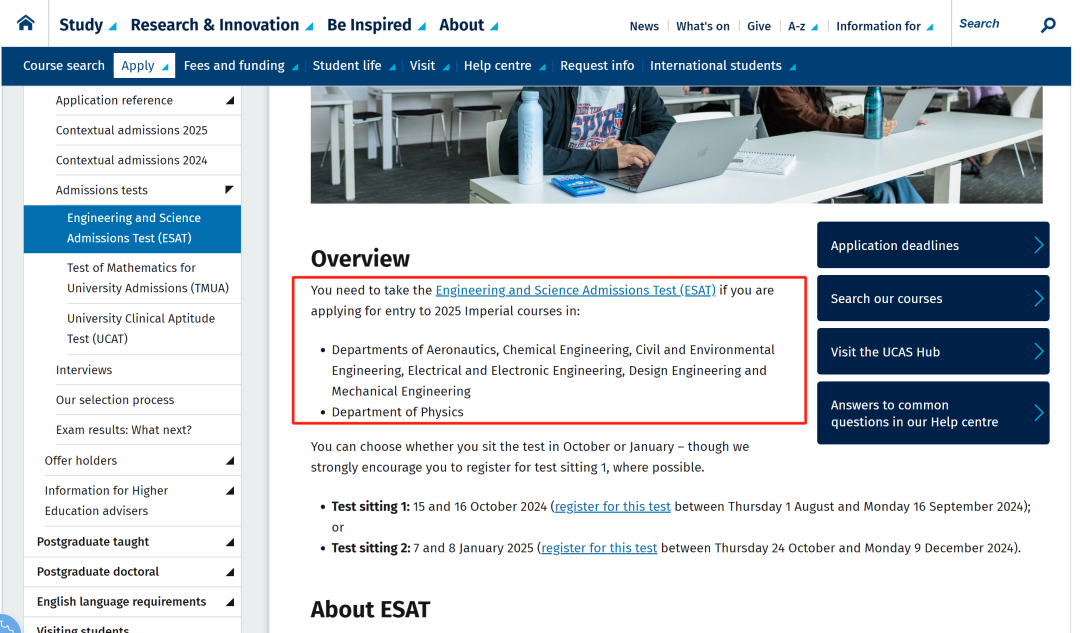Open the Visit the UCAS Hub button

(933, 351)
